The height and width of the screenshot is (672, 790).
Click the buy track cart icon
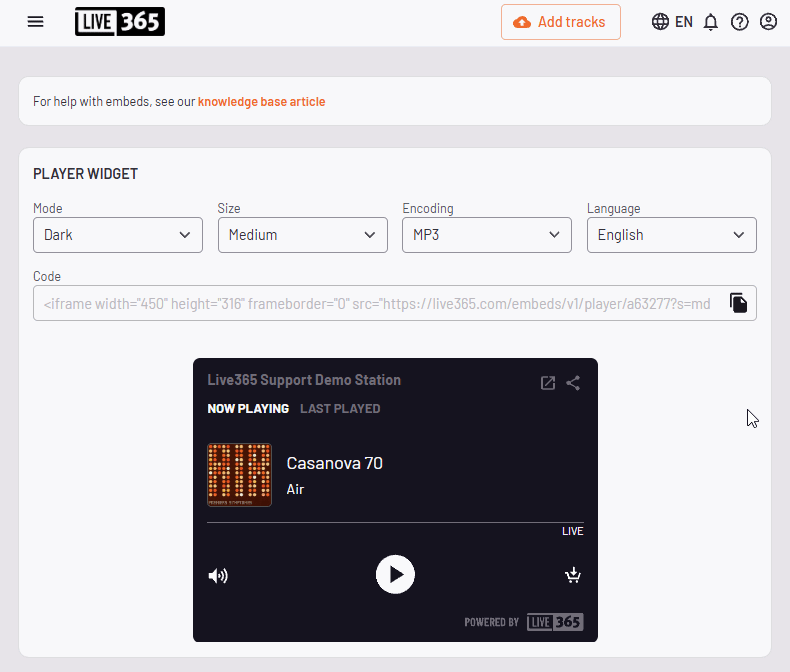click(573, 575)
